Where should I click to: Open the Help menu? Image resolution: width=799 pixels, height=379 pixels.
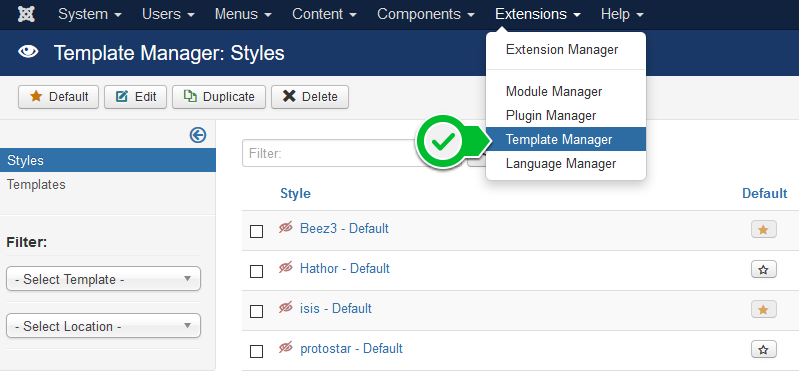[622, 14]
